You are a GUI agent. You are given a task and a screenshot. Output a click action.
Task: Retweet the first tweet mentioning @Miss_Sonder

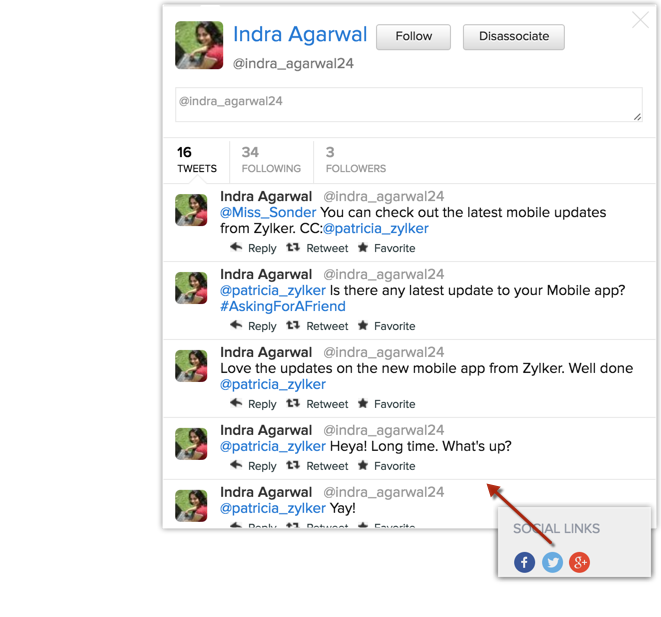317,248
